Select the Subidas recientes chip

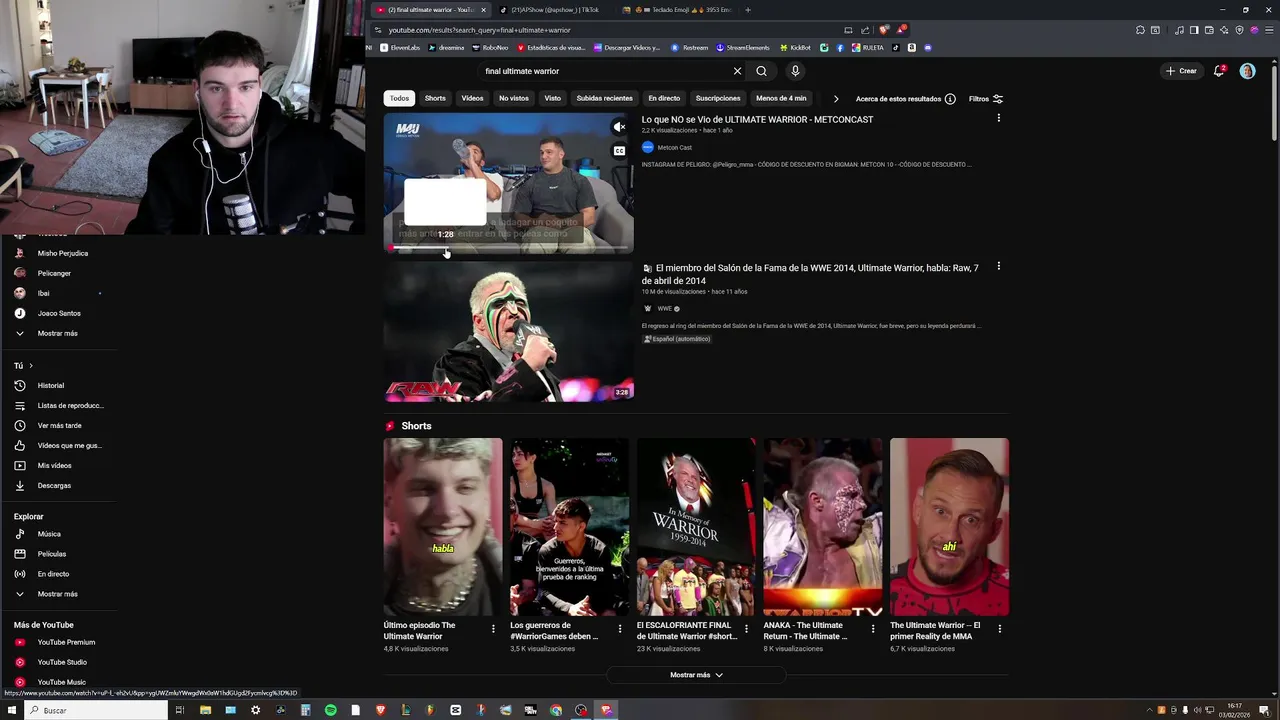(604, 98)
